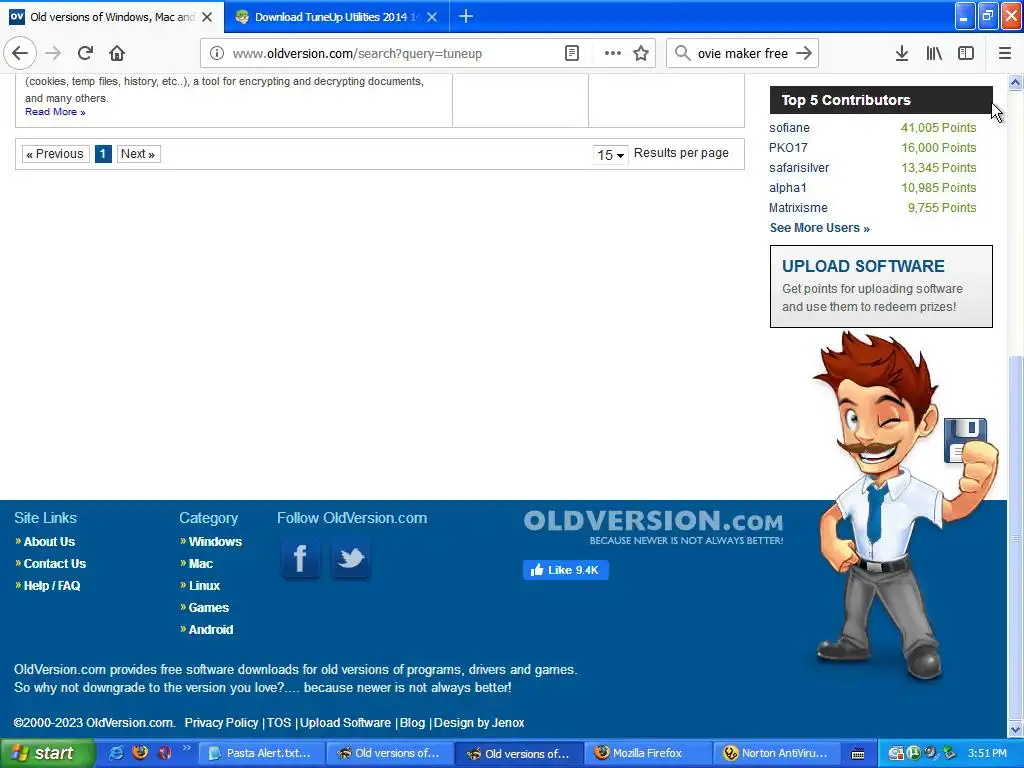Open on-screen keyboard icon on taskbar

[858, 754]
